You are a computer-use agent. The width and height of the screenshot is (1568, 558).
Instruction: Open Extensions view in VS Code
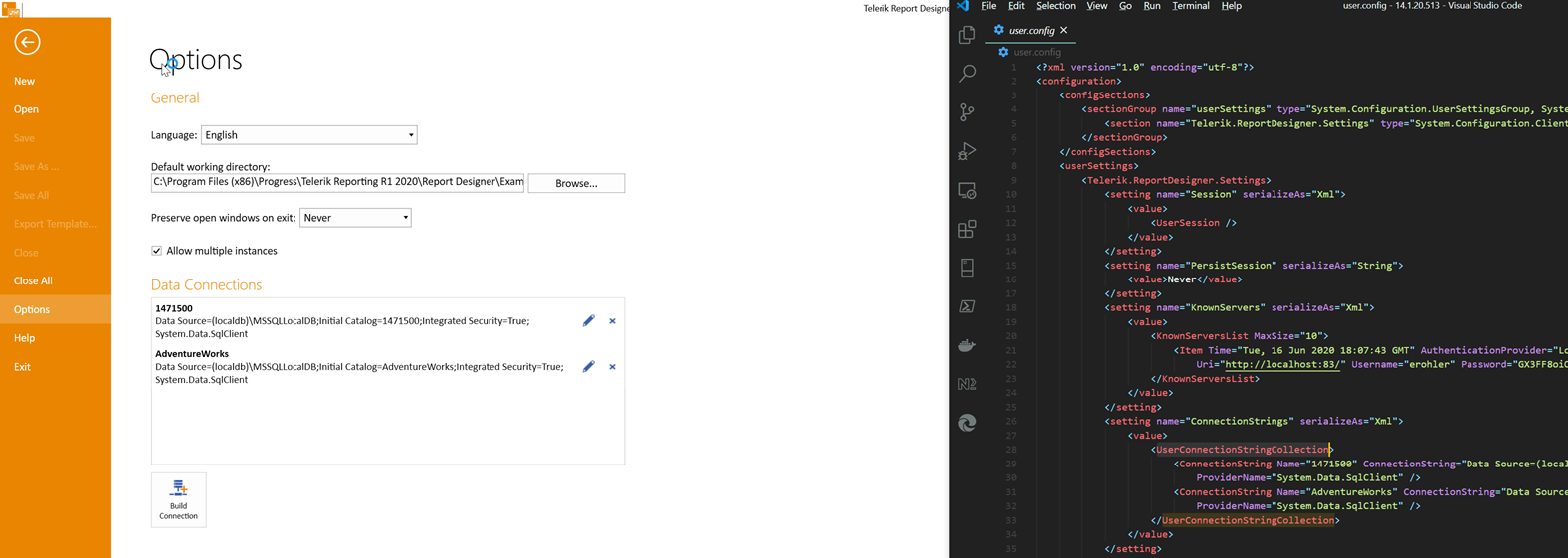[967, 229]
